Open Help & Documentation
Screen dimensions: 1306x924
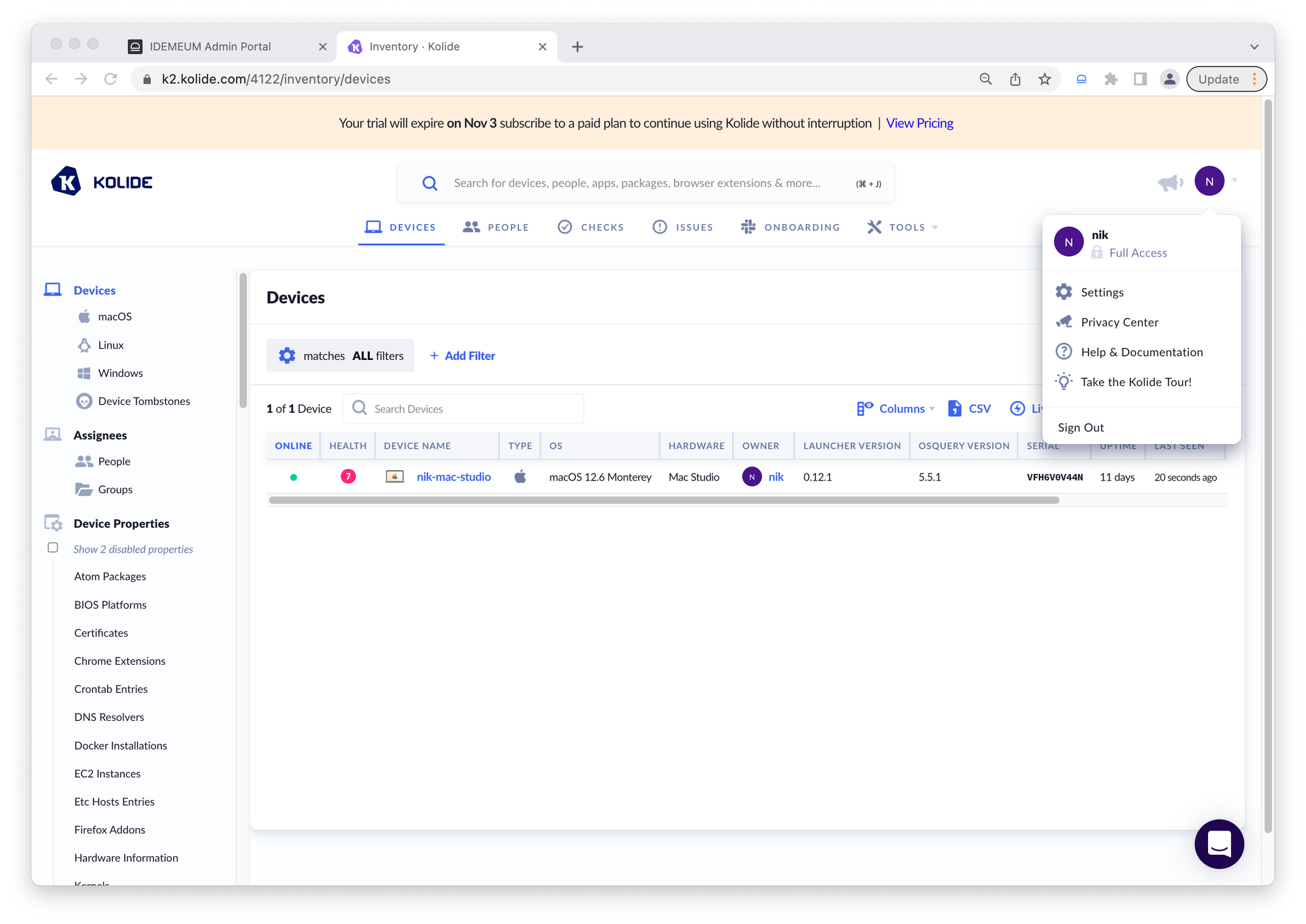tap(1141, 352)
